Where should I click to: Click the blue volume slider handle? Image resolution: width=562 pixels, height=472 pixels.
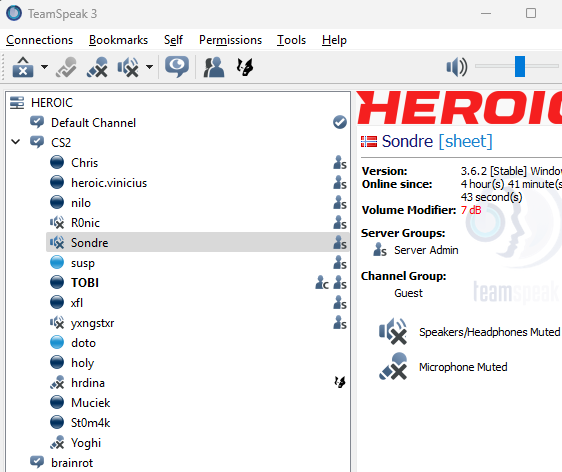520,66
